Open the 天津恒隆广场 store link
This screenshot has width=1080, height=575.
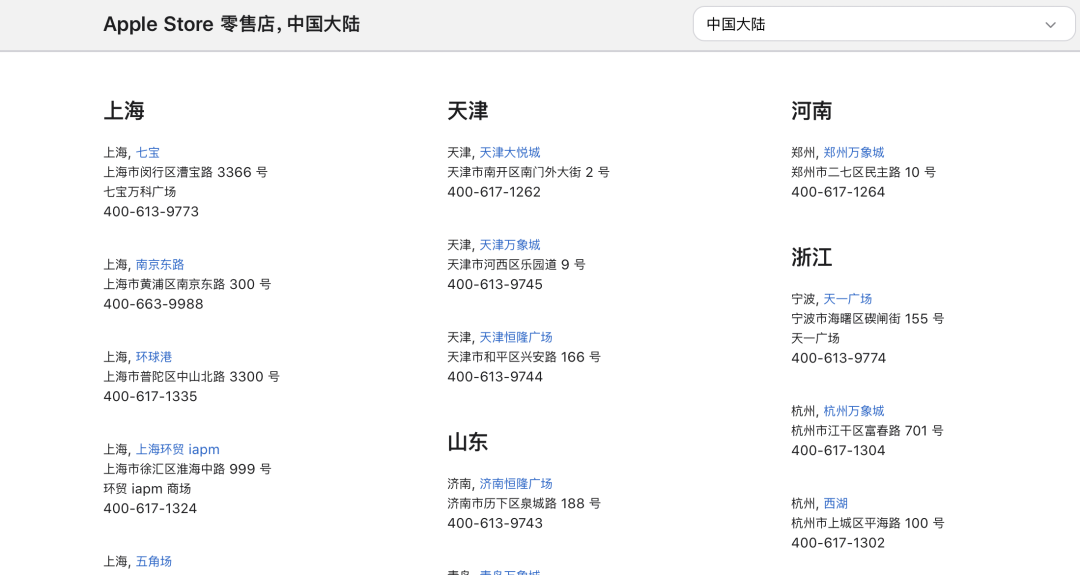pos(516,337)
